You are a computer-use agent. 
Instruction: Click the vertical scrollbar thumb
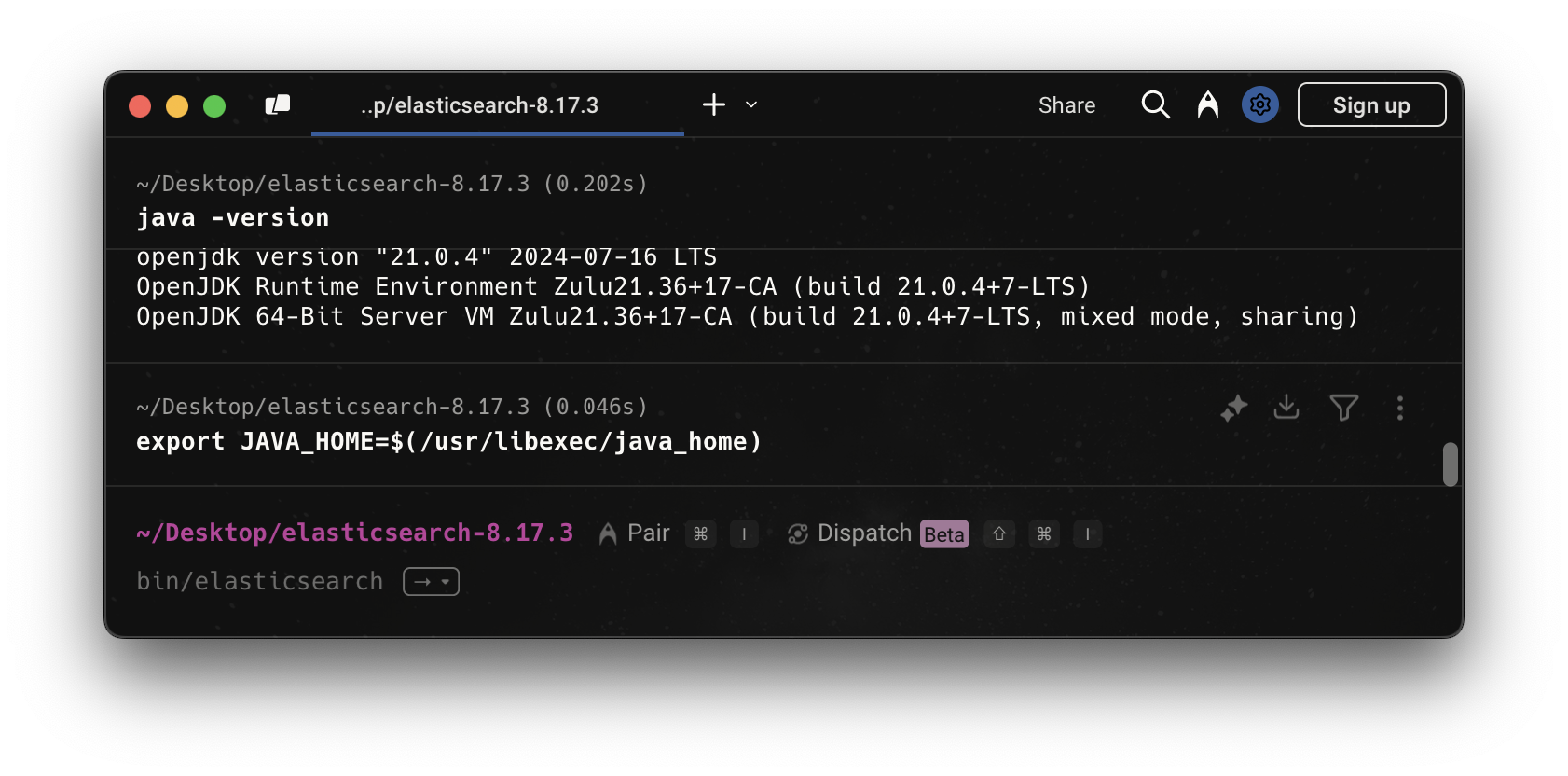click(1450, 464)
